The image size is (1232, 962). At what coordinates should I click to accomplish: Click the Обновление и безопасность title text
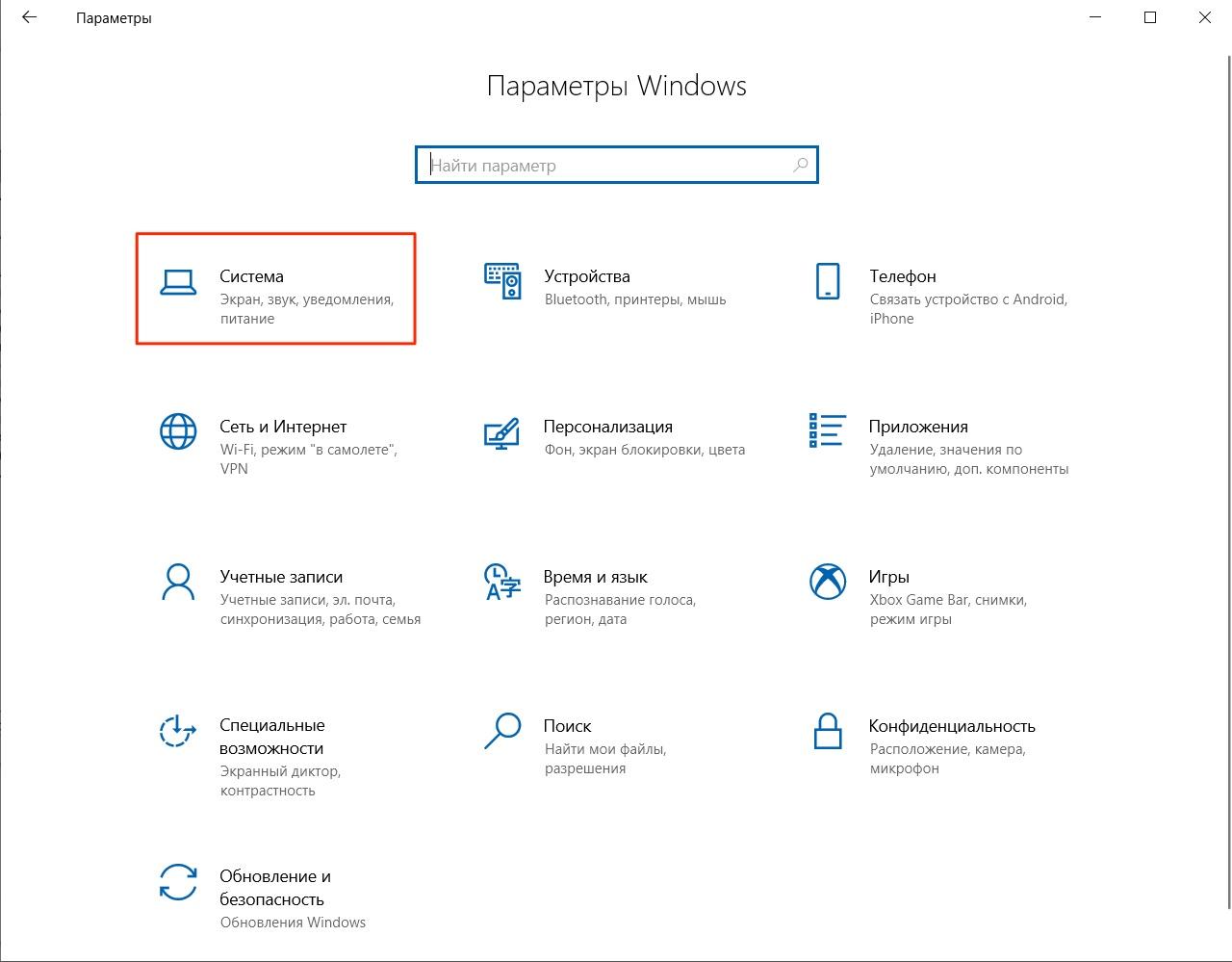[275, 888]
